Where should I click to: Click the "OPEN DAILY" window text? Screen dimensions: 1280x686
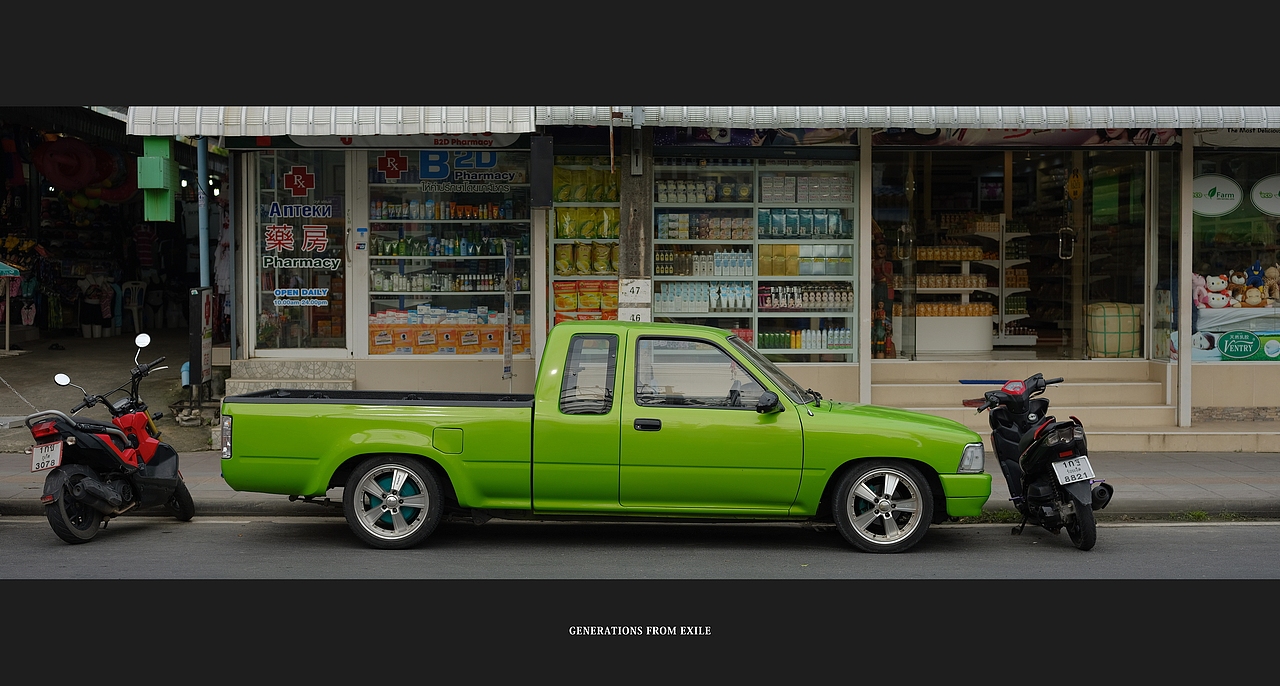[x=300, y=292]
